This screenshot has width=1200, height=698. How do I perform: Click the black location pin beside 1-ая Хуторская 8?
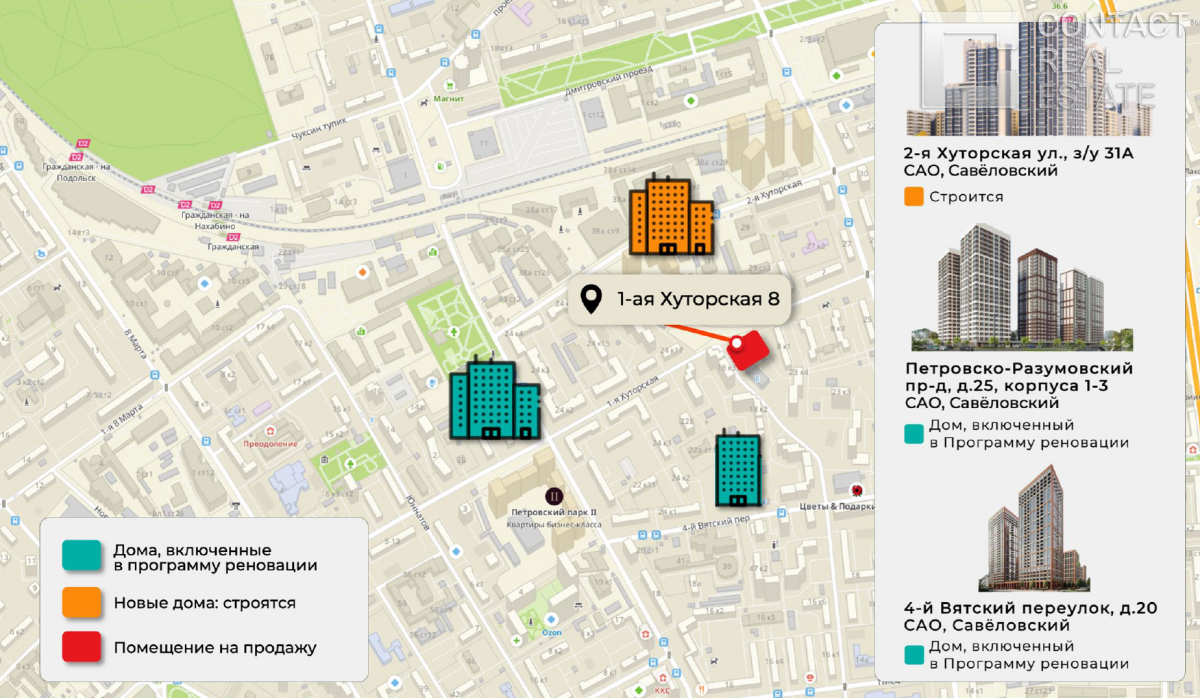pyautogui.click(x=592, y=298)
